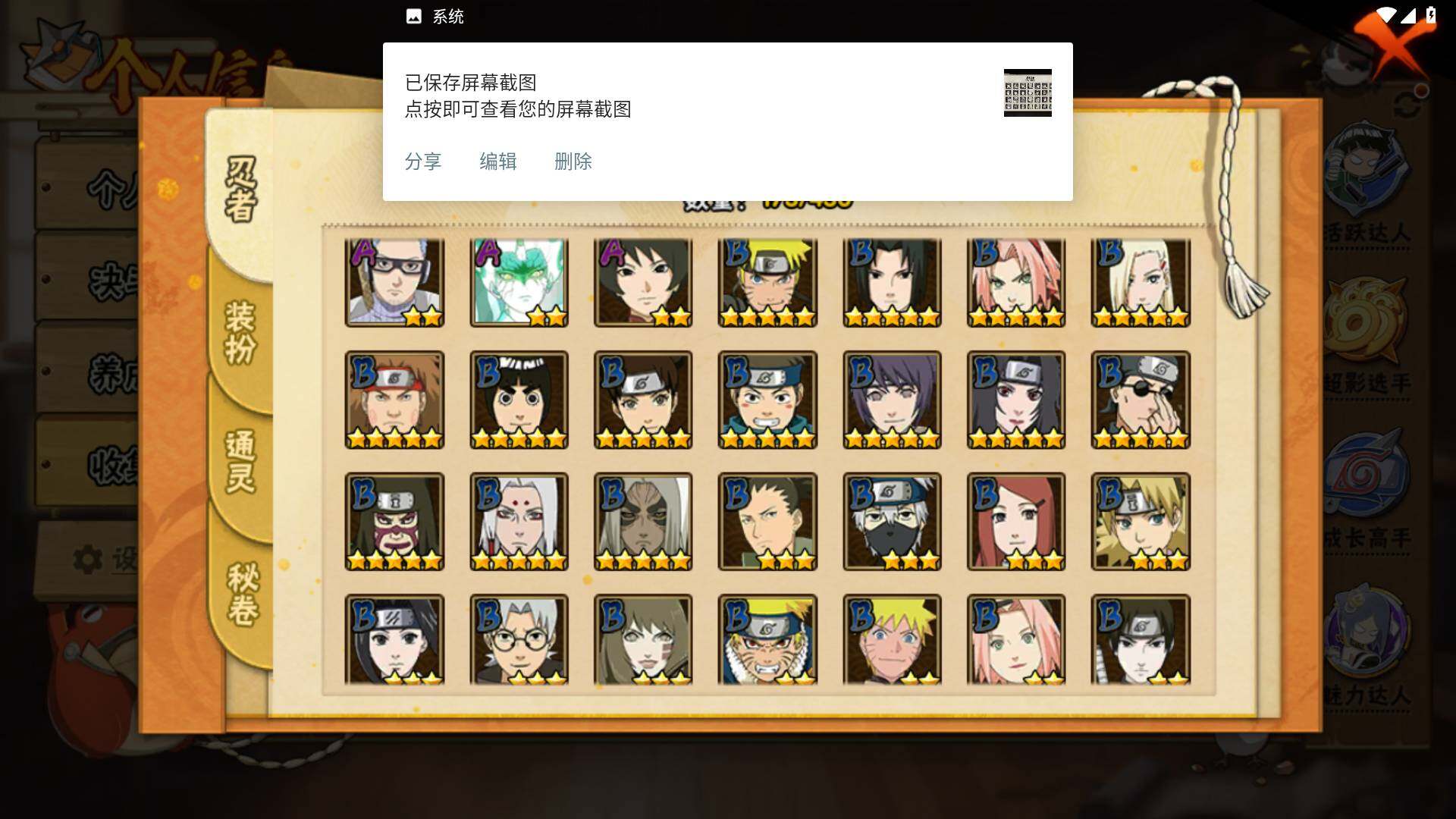Switch to the 通灵 side tab
1456x819 pixels.
coord(241,461)
